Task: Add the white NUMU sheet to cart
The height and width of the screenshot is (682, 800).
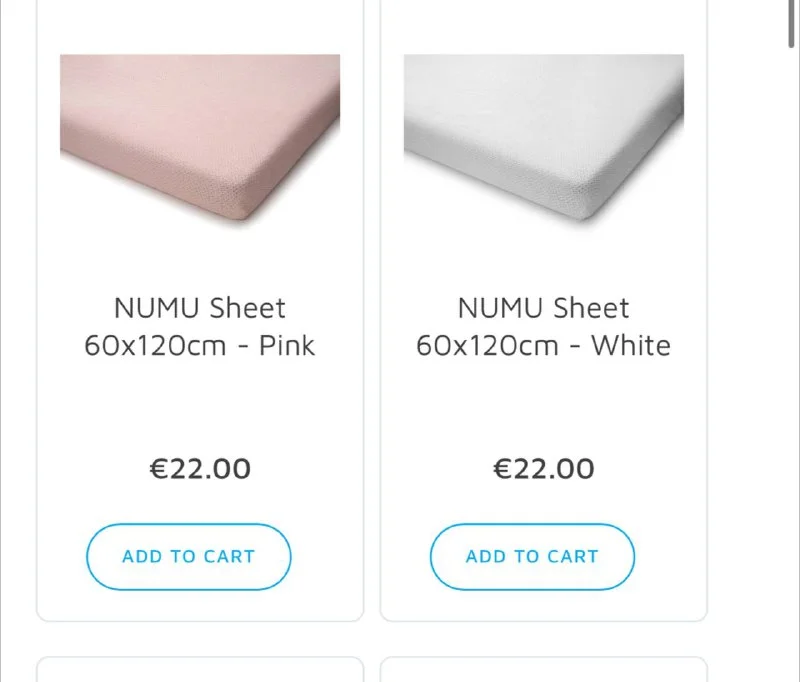Action: click(532, 557)
